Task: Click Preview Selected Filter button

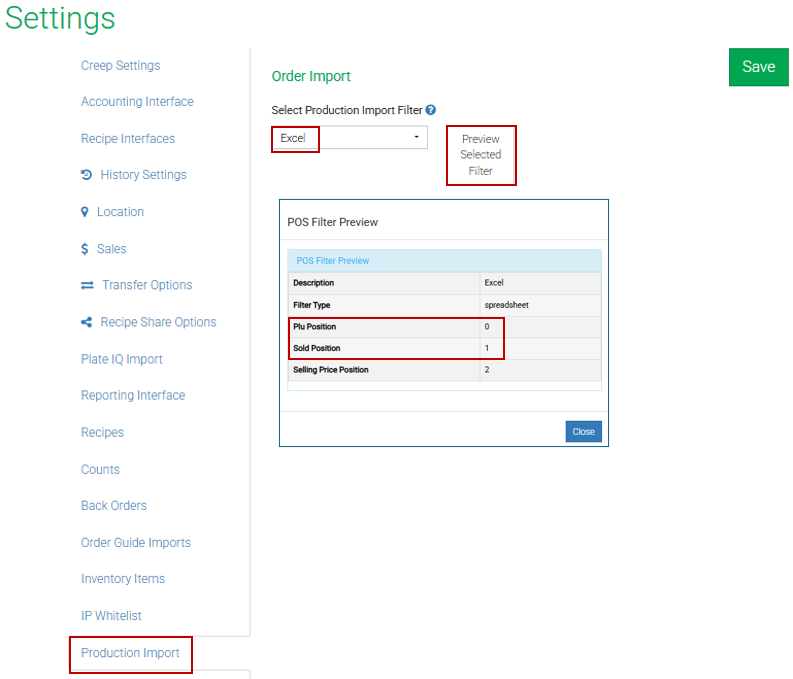Action: [481, 155]
